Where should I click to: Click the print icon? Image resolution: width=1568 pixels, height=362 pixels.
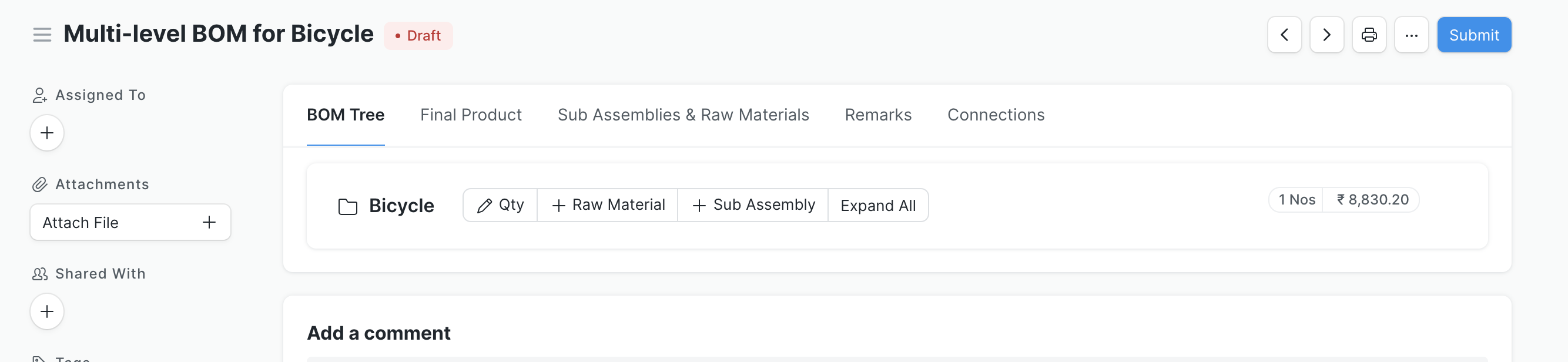[x=1369, y=35]
